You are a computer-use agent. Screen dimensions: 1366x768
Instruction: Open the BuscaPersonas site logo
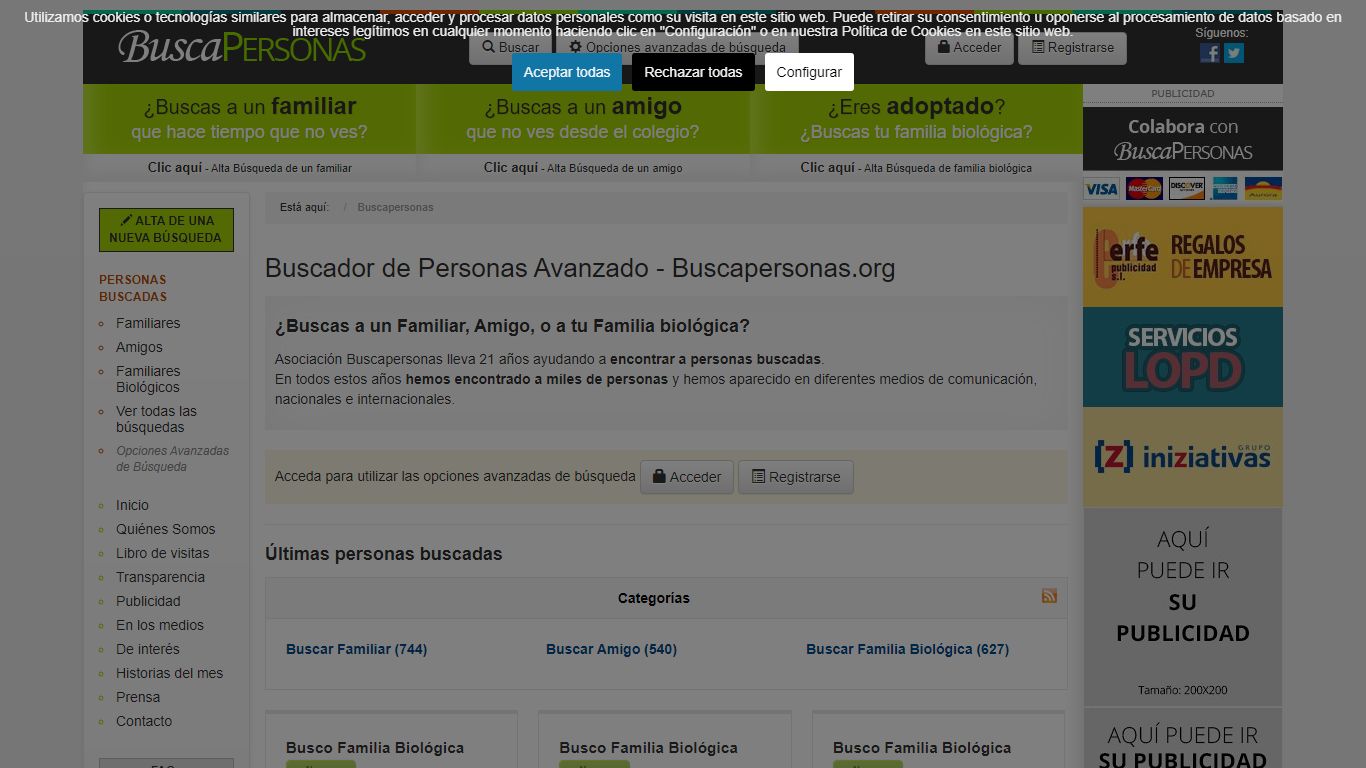point(242,46)
